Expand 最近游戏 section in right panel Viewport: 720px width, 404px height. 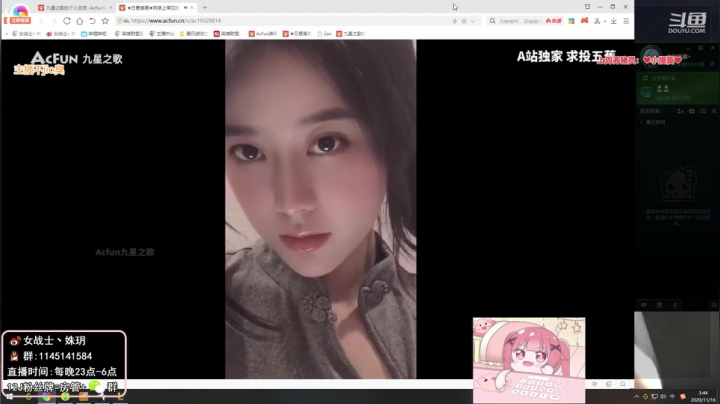coord(653,122)
